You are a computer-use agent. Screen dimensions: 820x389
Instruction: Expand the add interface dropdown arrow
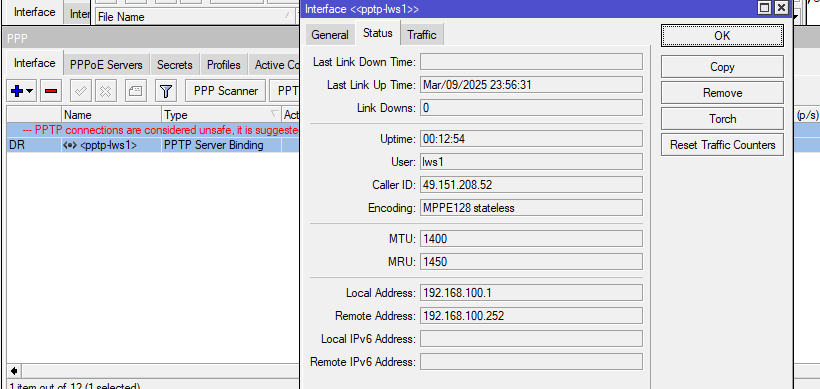click(30, 91)
